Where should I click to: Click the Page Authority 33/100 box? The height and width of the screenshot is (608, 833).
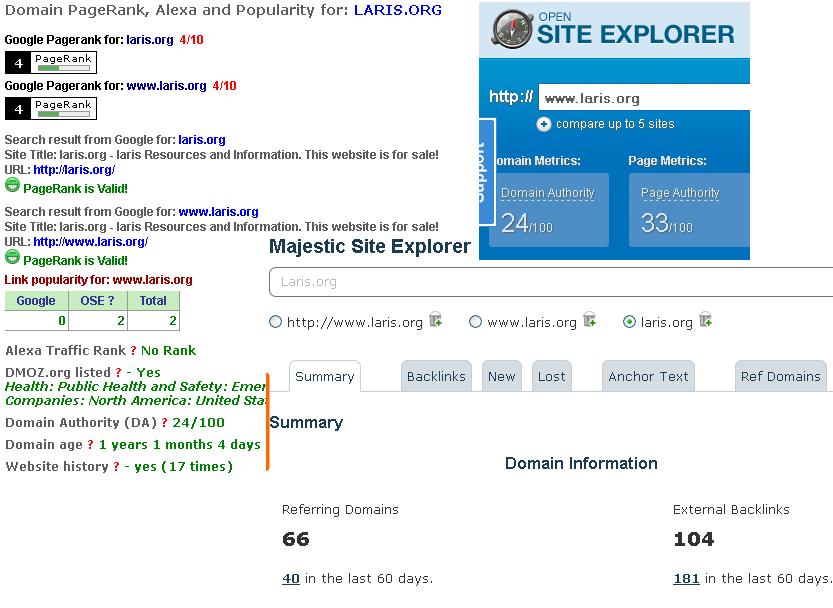click(689, 210)
